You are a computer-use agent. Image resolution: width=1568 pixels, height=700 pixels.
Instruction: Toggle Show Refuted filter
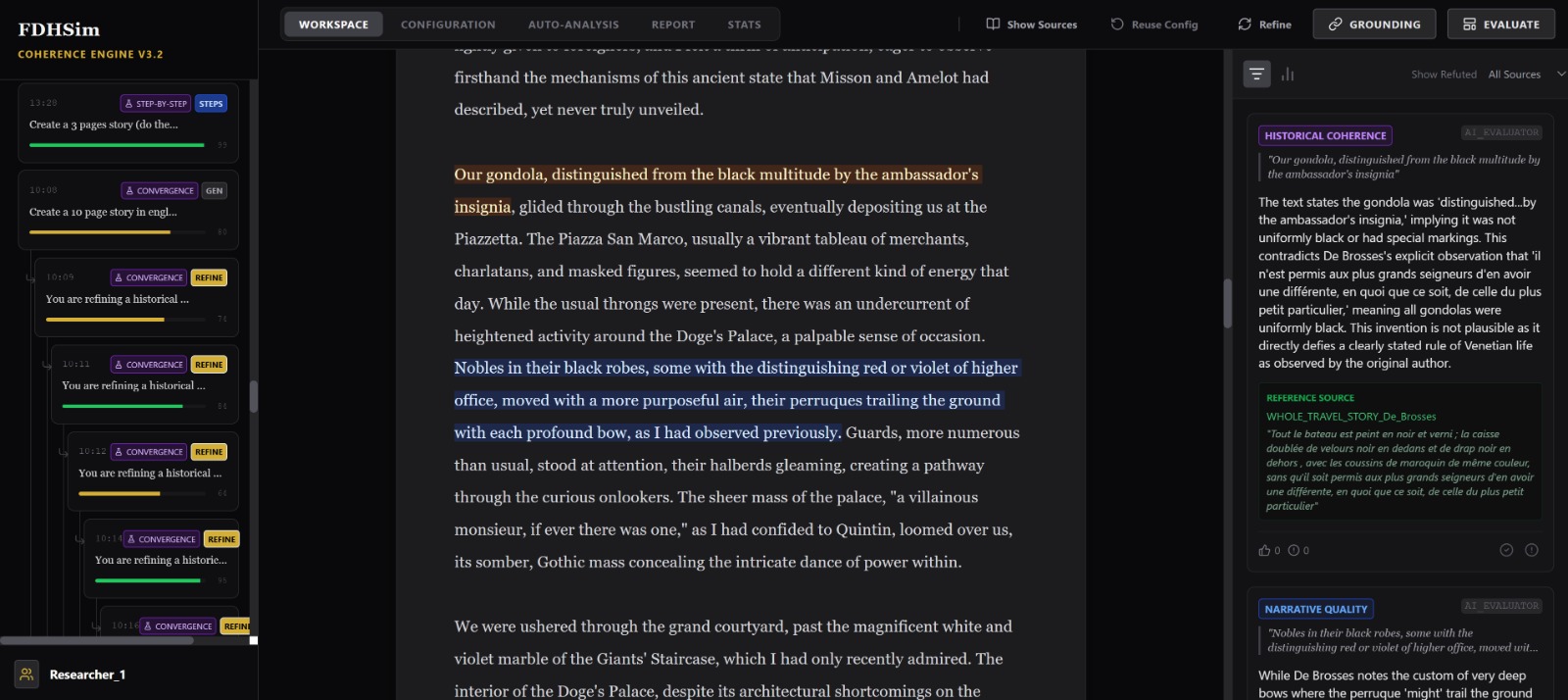1444,75
